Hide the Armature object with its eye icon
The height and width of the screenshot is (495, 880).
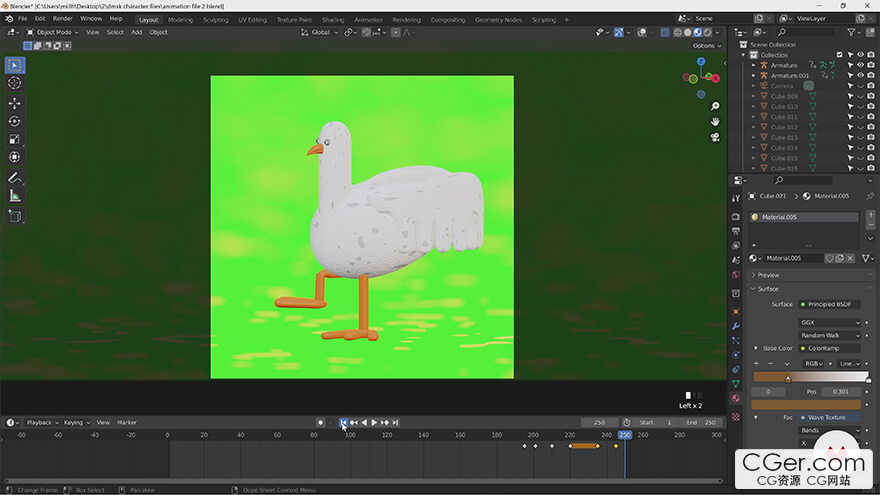[x=859, y=65]
